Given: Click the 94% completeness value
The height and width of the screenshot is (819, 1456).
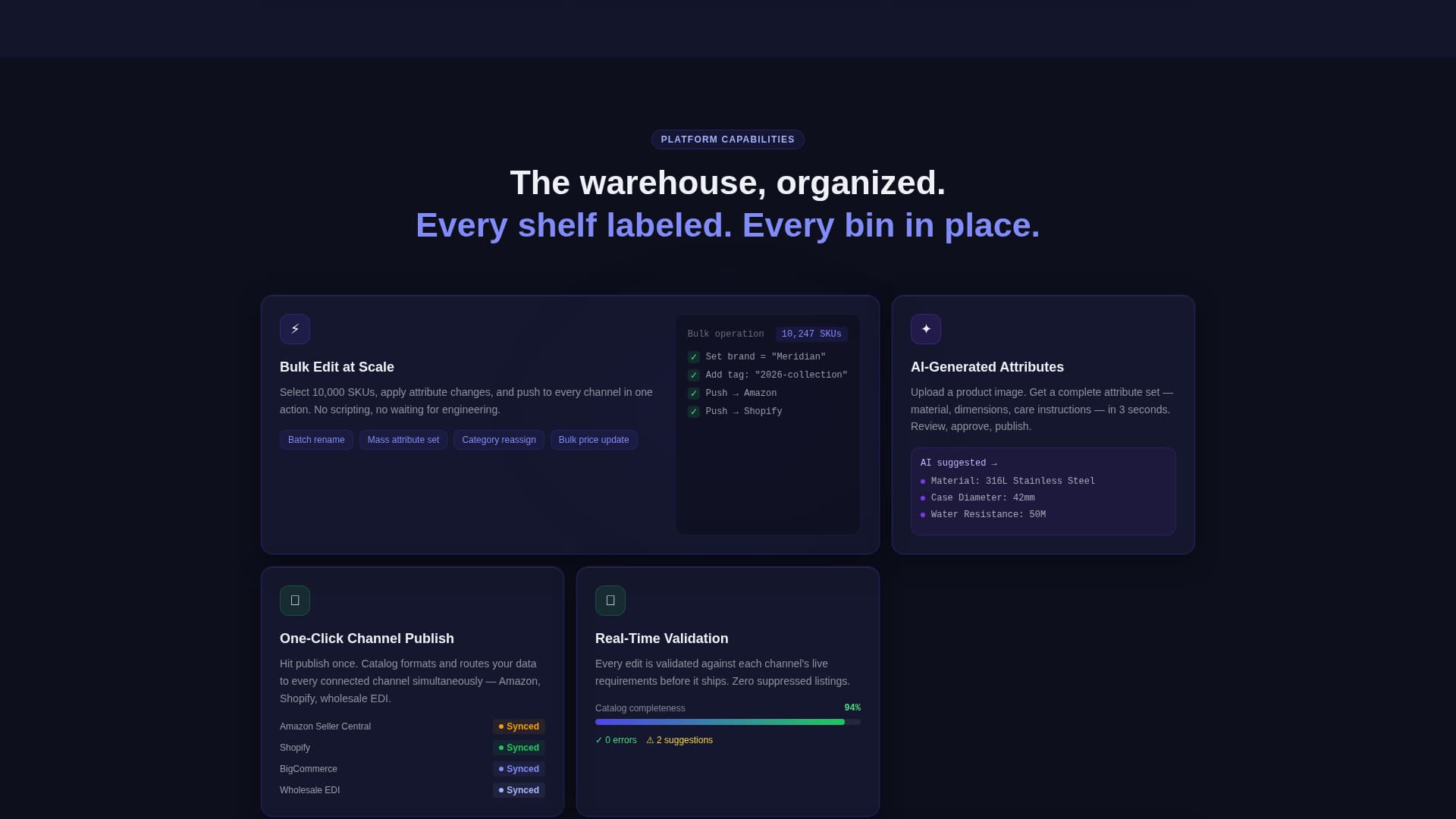Looking at the screenshot, I should (852, 708).
